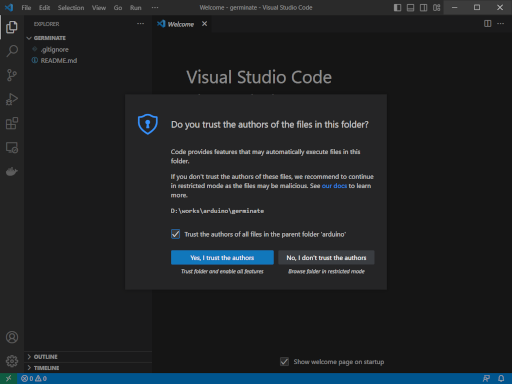
Task: Click No, I don't trust the authors
Action: coord(326,257)
